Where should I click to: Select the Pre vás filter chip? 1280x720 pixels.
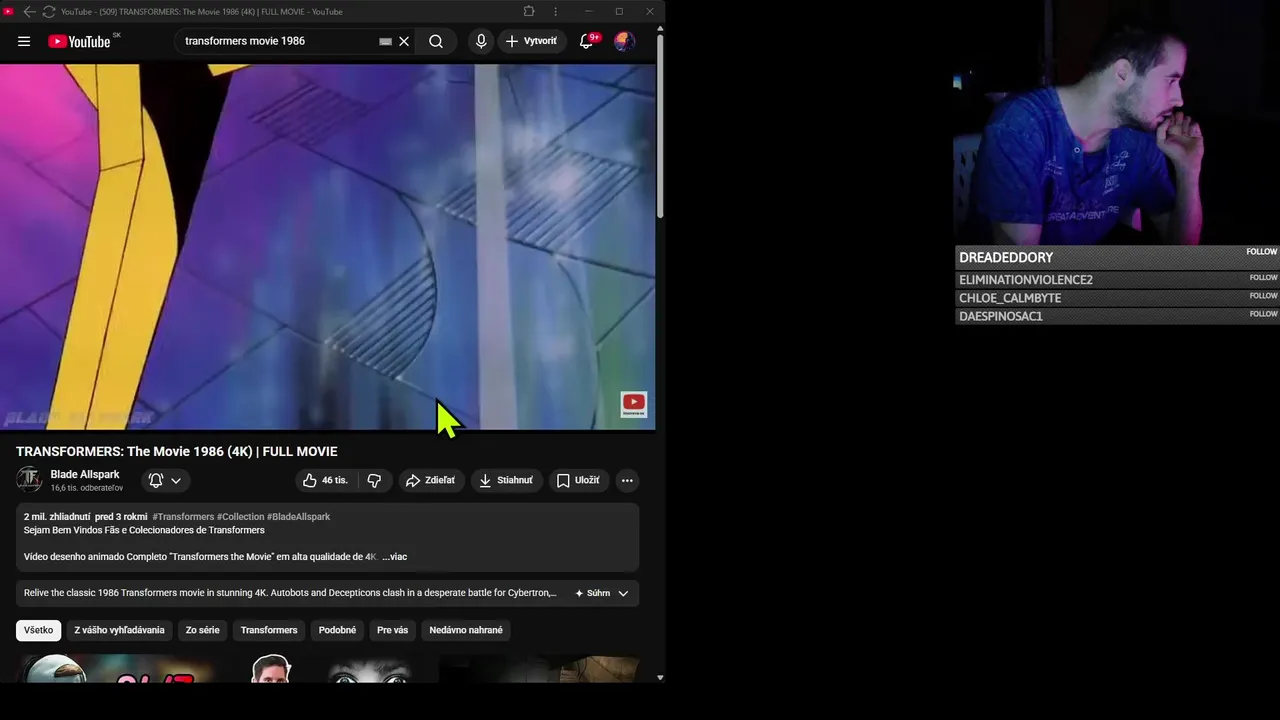(392, 630)
